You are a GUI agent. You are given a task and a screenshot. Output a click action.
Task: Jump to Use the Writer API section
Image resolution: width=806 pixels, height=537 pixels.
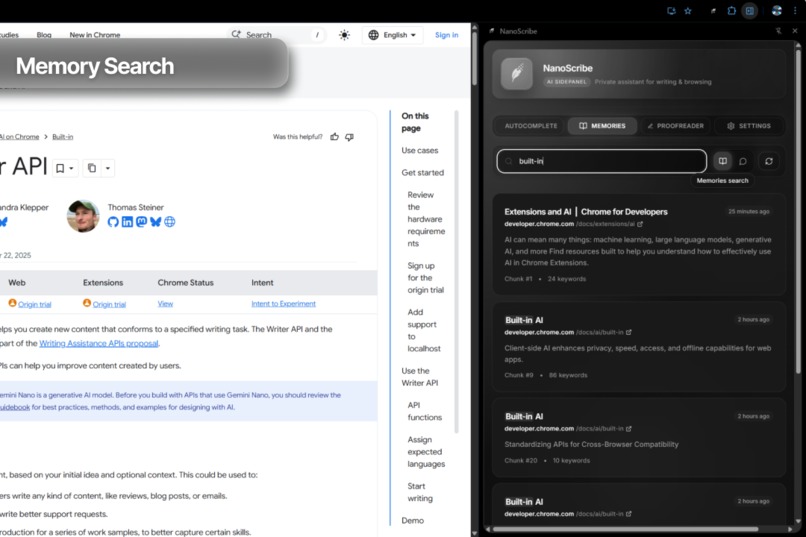click(x=419, y=377)
